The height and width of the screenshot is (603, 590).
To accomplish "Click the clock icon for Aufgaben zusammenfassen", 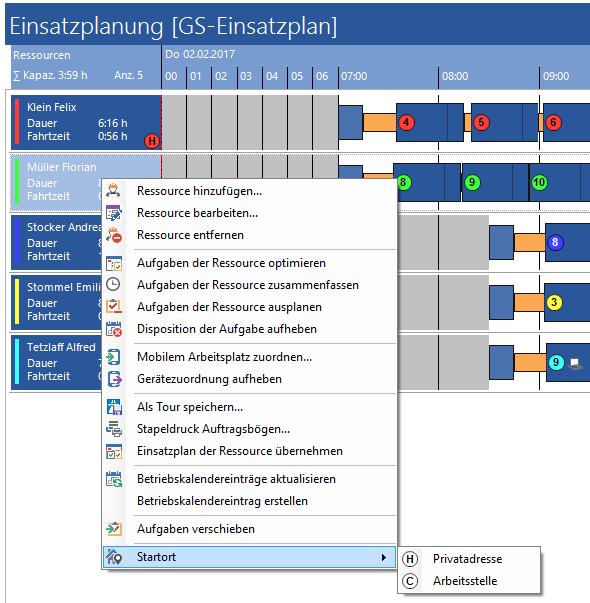I will click(113, 284).
